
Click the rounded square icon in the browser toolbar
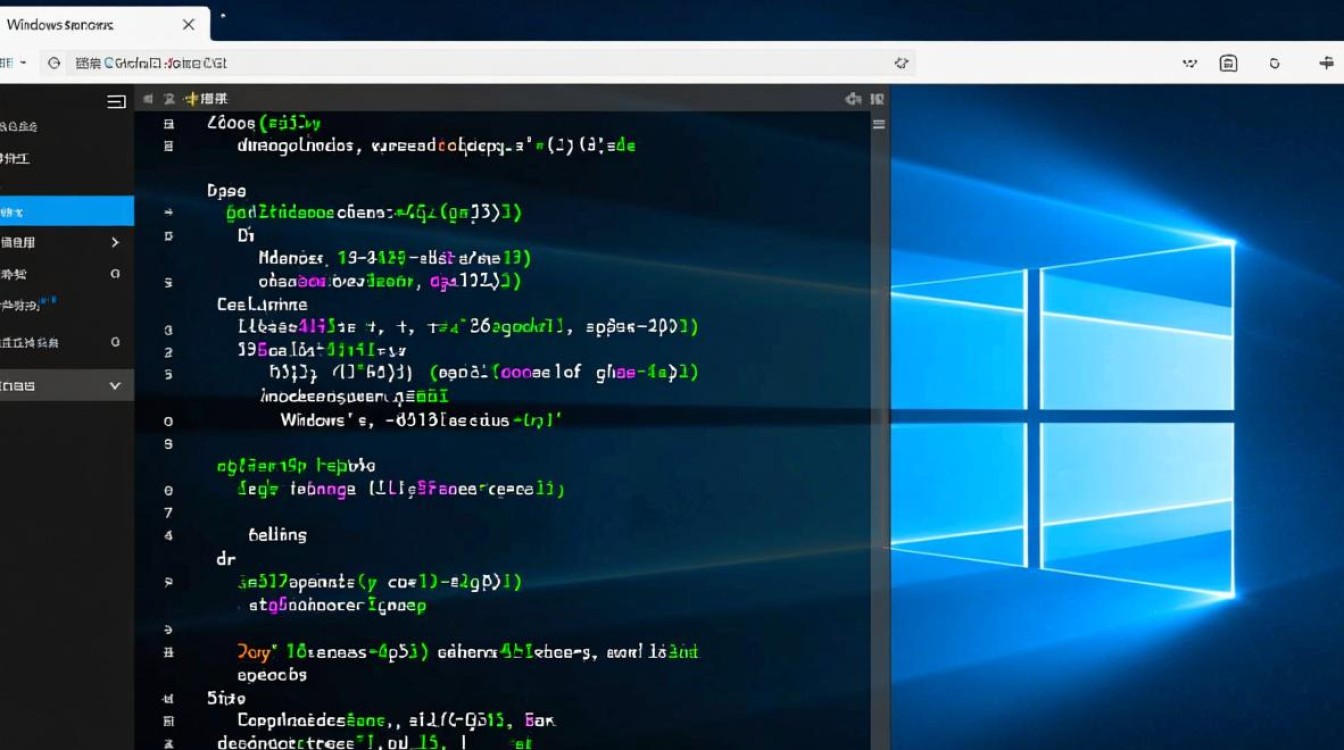1228,63
